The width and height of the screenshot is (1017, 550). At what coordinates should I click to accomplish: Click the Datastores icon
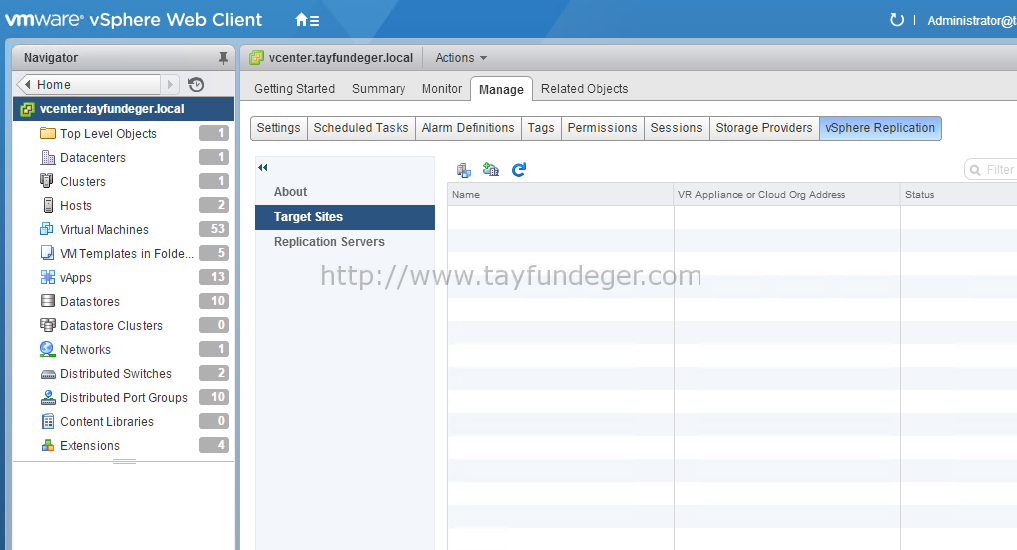pyautogui.click(x=47, y=301)
